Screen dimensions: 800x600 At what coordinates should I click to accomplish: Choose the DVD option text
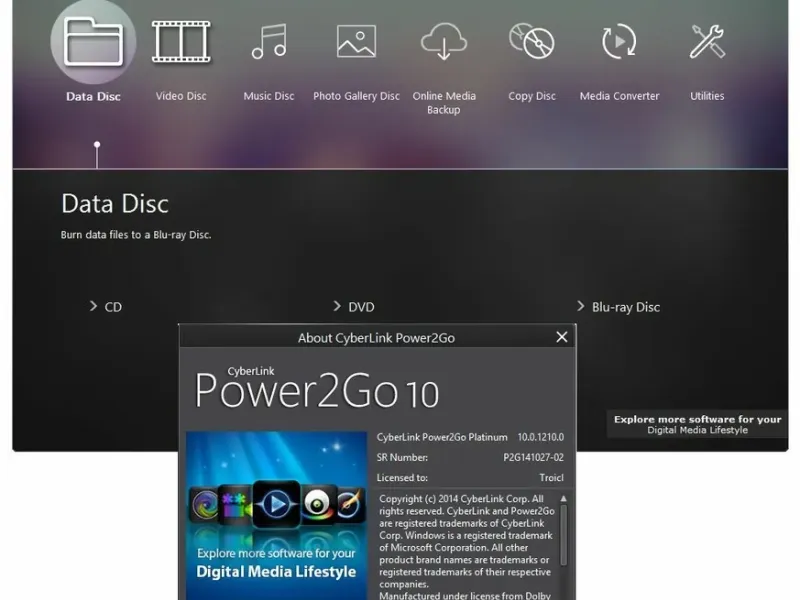pyautogui.click(x=361, y=307)
